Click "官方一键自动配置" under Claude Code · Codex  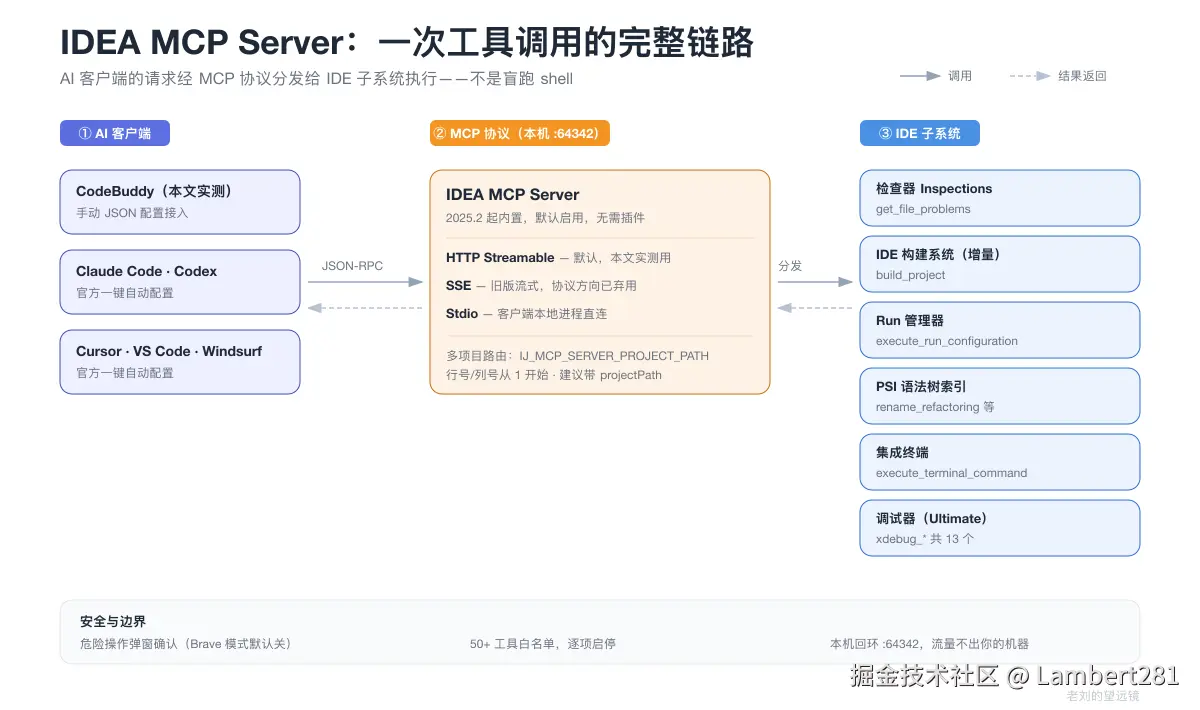coord(125,293)
